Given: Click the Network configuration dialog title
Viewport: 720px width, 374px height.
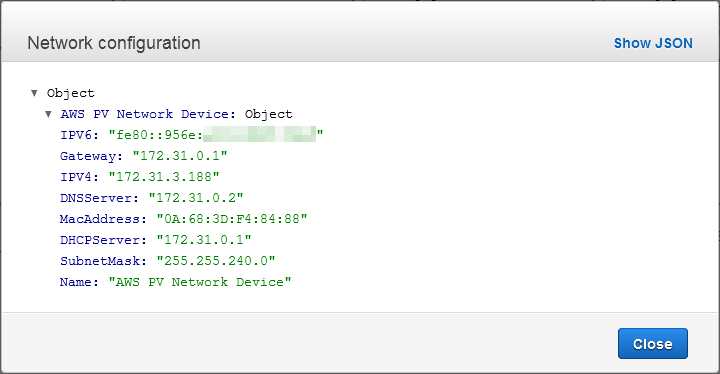Looking at the screenshot, I should point(114,43).
